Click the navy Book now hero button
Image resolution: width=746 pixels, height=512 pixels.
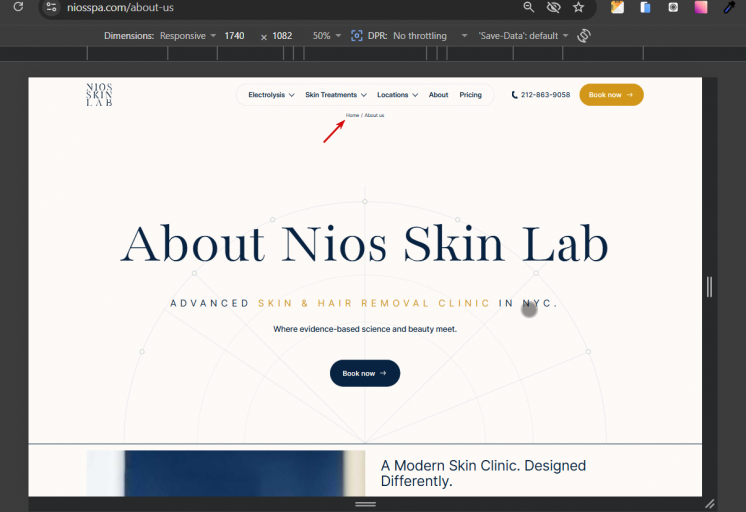[x=365, y=373]
